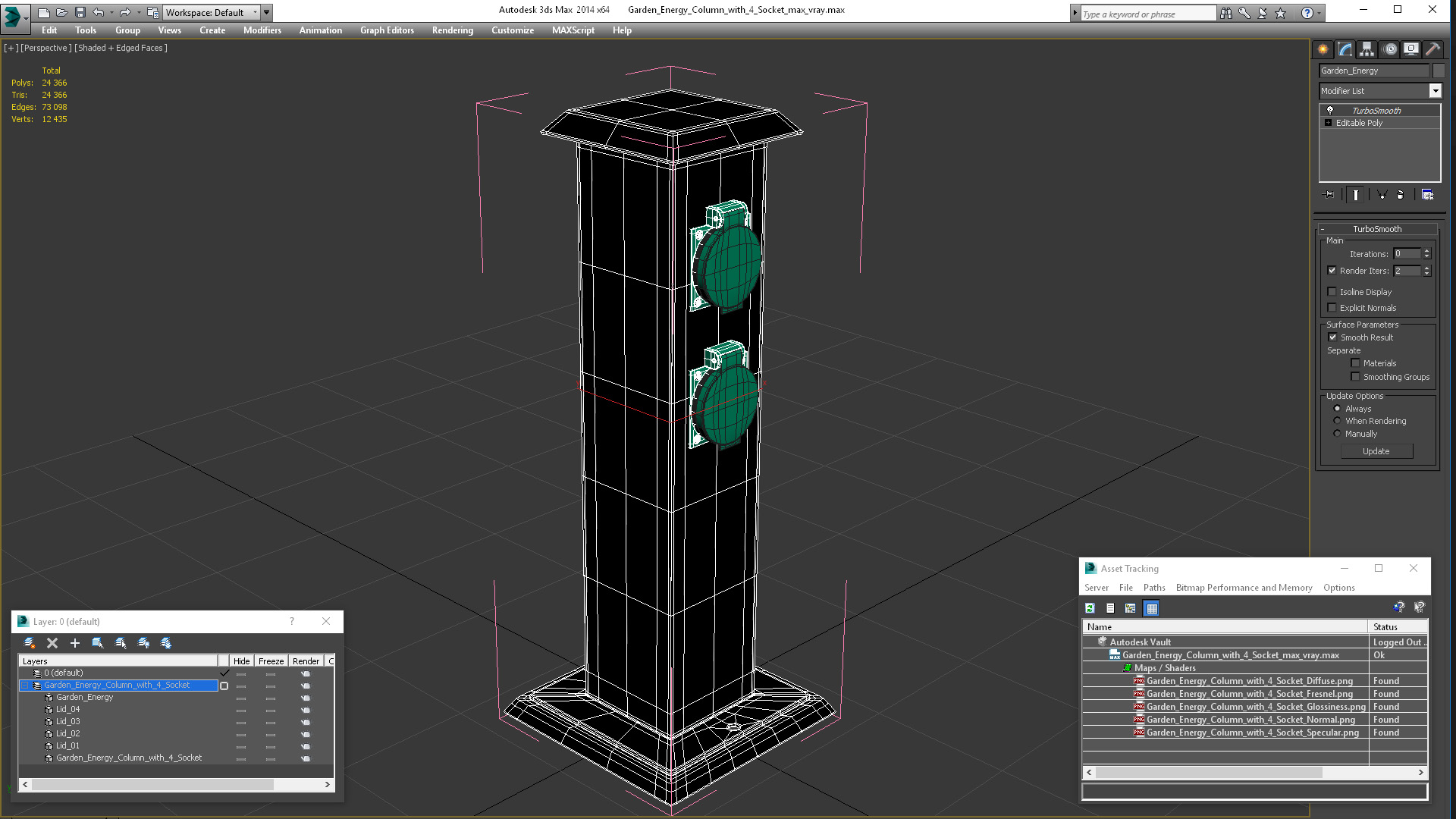Screen dimensions: 1456x819
Task: Click the Shaded + Edged Faces viewport label
Action: point(121,48)
